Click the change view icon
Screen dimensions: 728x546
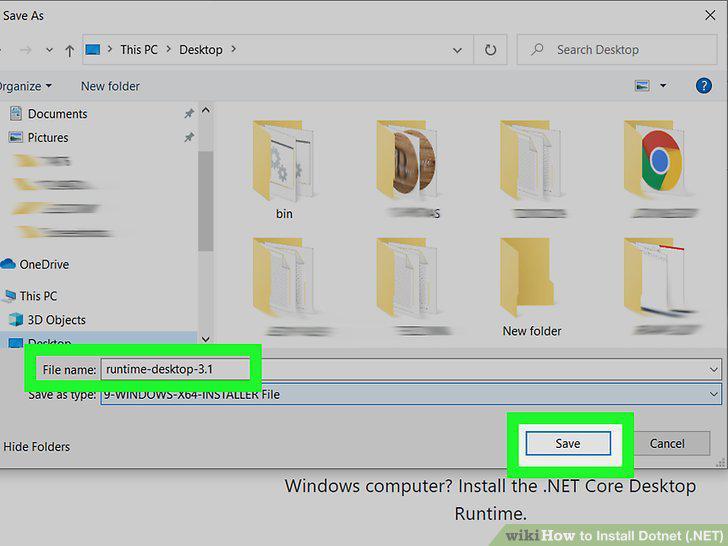(642, 86)
